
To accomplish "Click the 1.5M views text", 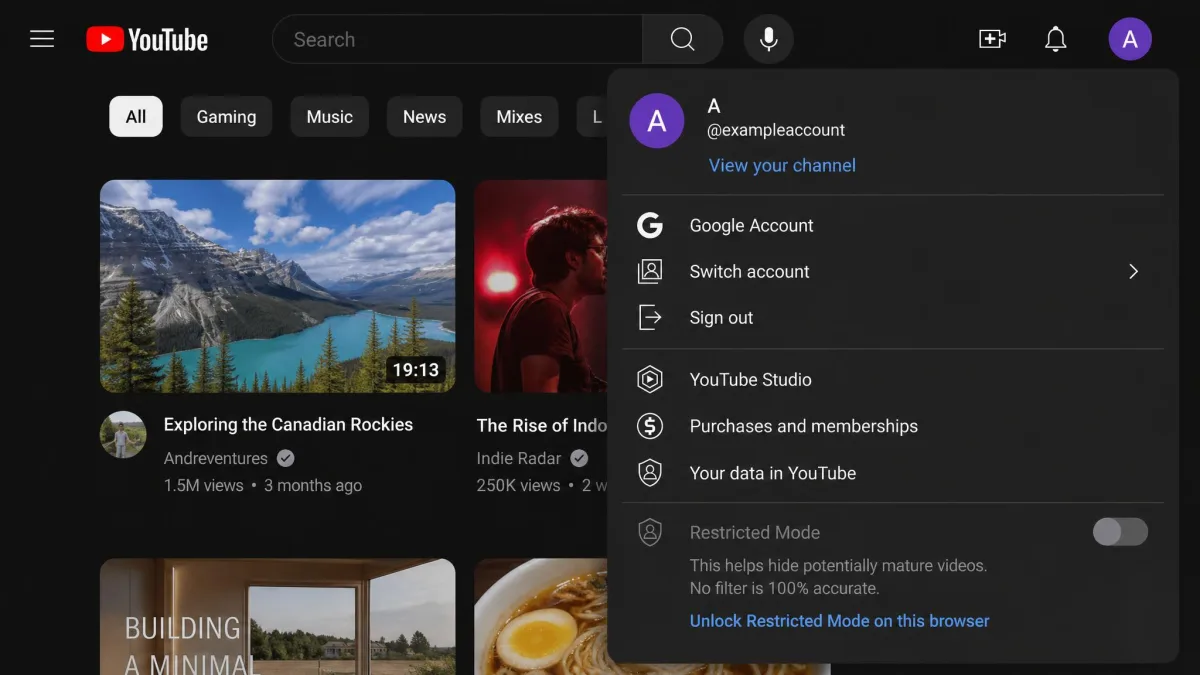I will [203, 485].
